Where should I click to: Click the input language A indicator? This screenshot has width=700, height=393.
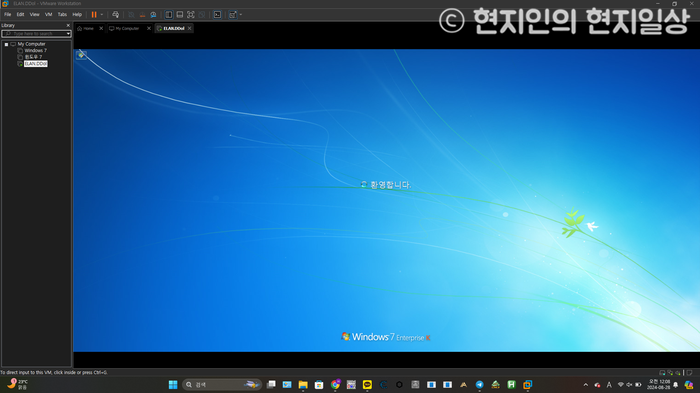coord(609,385)
